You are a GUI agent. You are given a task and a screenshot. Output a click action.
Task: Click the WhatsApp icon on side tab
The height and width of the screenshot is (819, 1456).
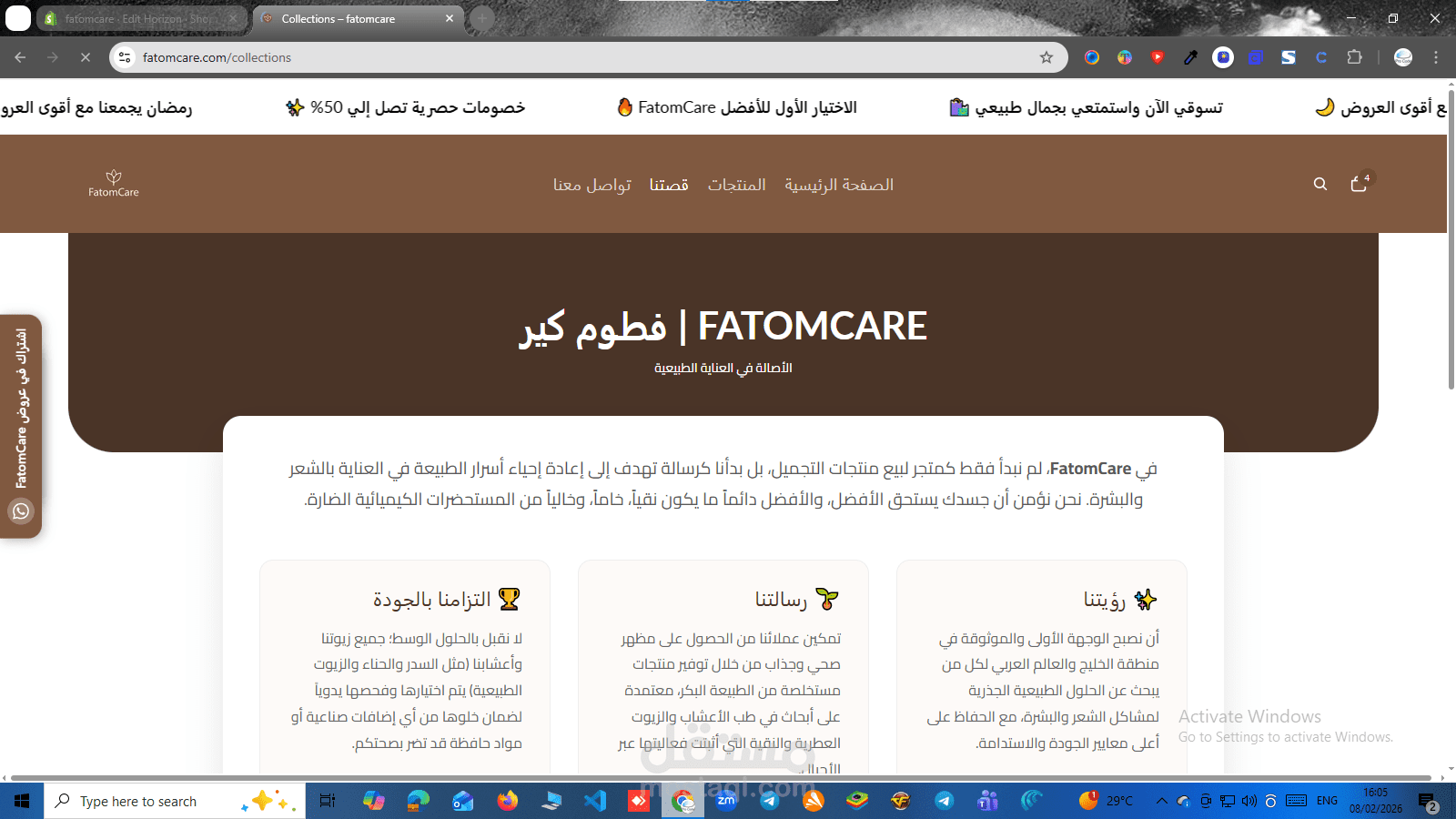pos(21,511)
